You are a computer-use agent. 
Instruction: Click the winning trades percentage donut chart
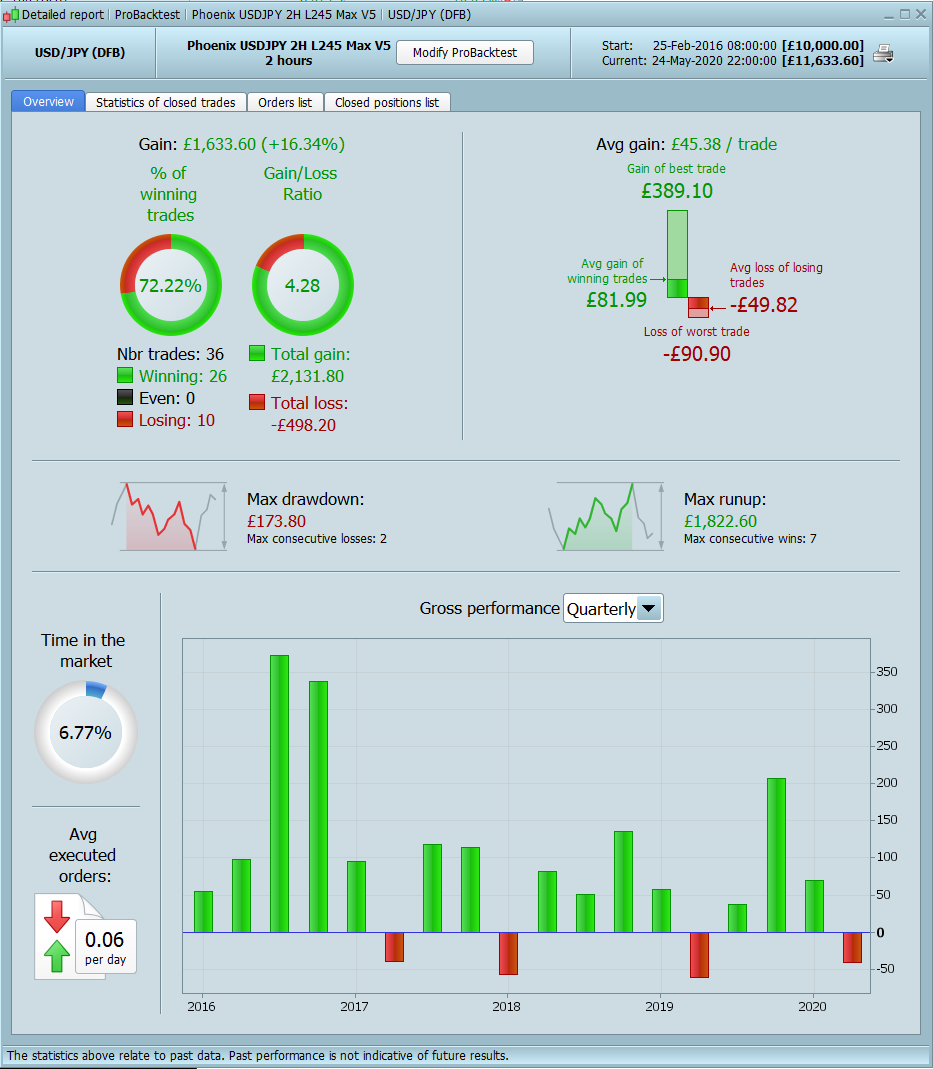point(170,285)
